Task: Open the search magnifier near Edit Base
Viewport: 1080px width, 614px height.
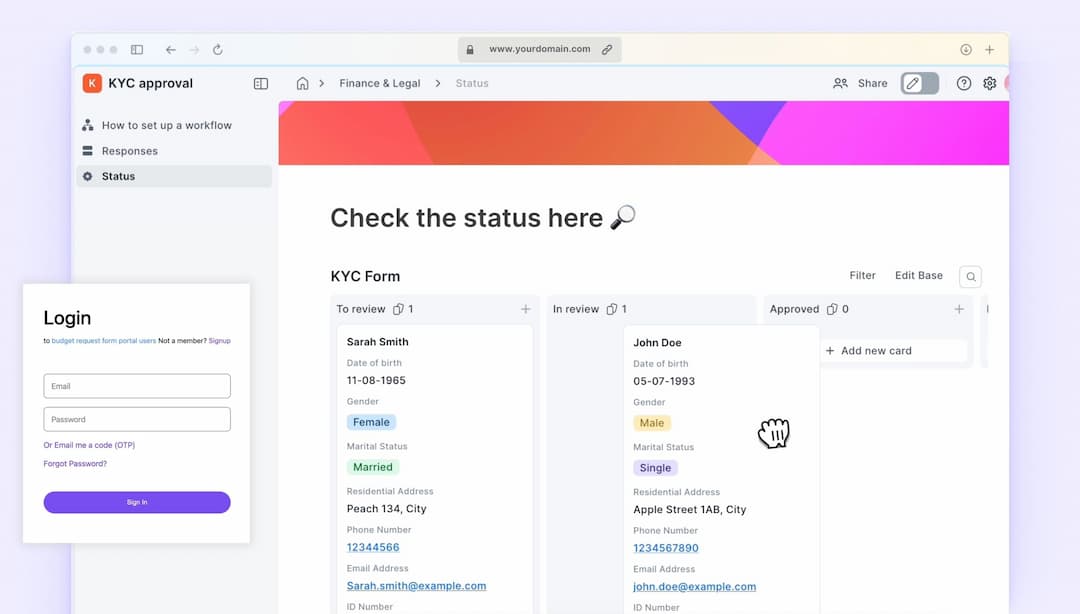Action: click(969, 276)
